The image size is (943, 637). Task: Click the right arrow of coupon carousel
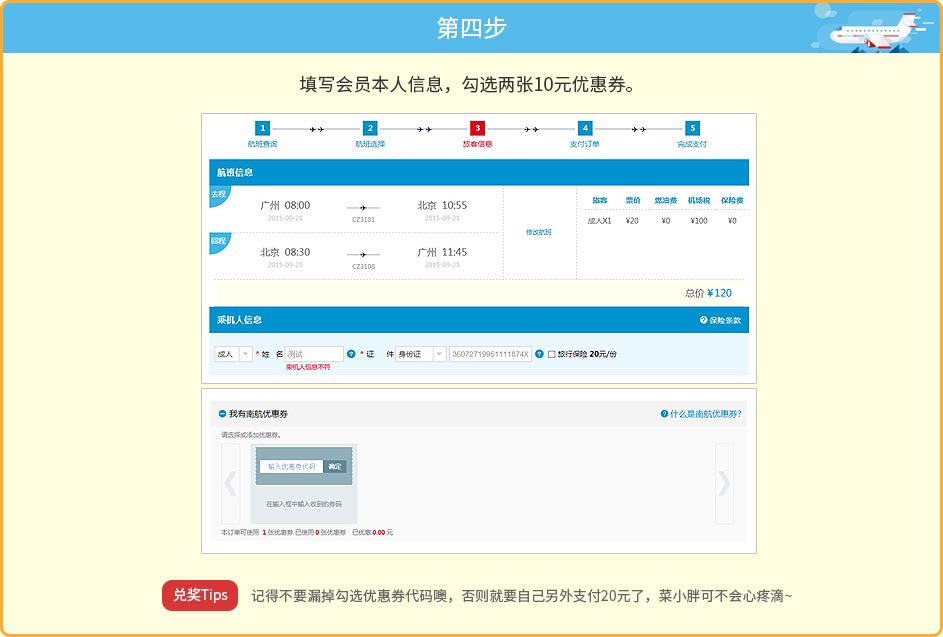[724, 484]
